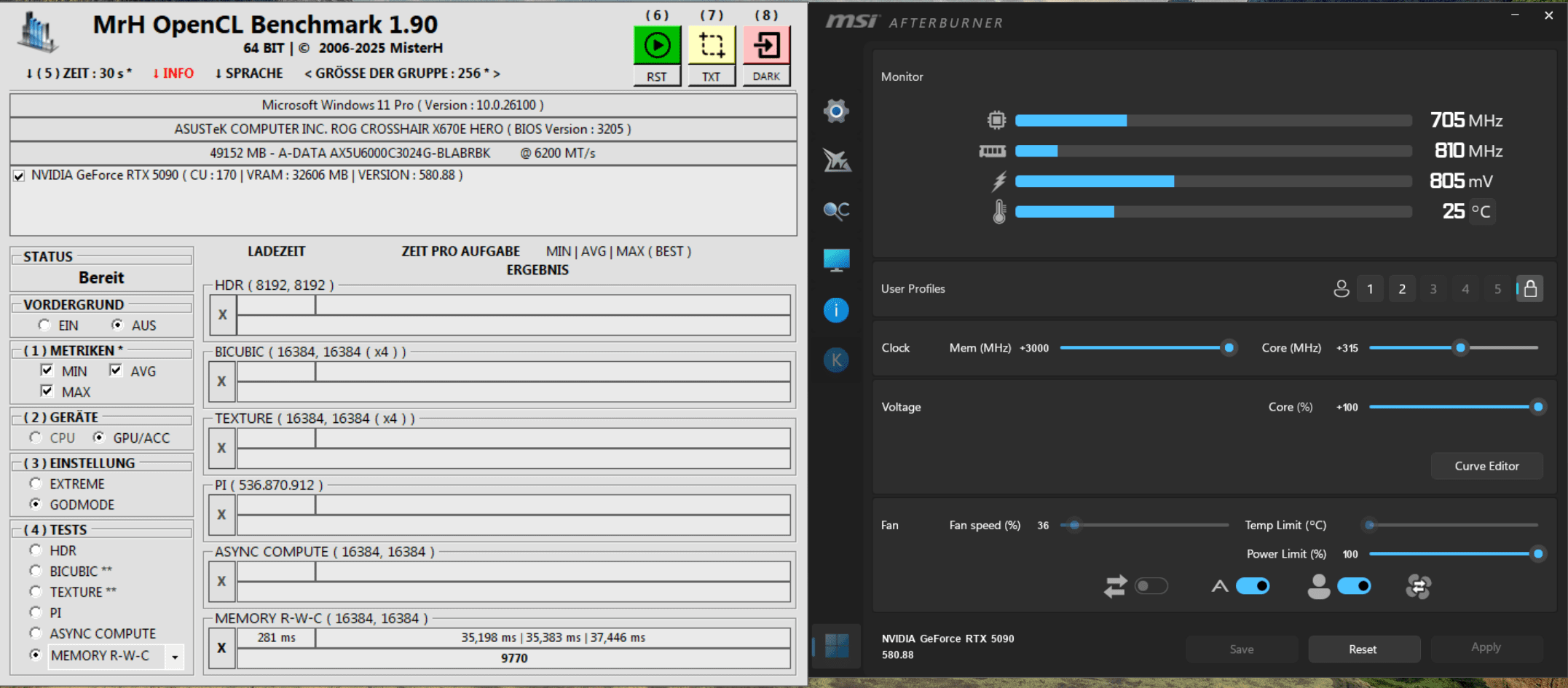The image size is (1568, 688).
Task: Click the RST reset button
Action: (657, 76)
